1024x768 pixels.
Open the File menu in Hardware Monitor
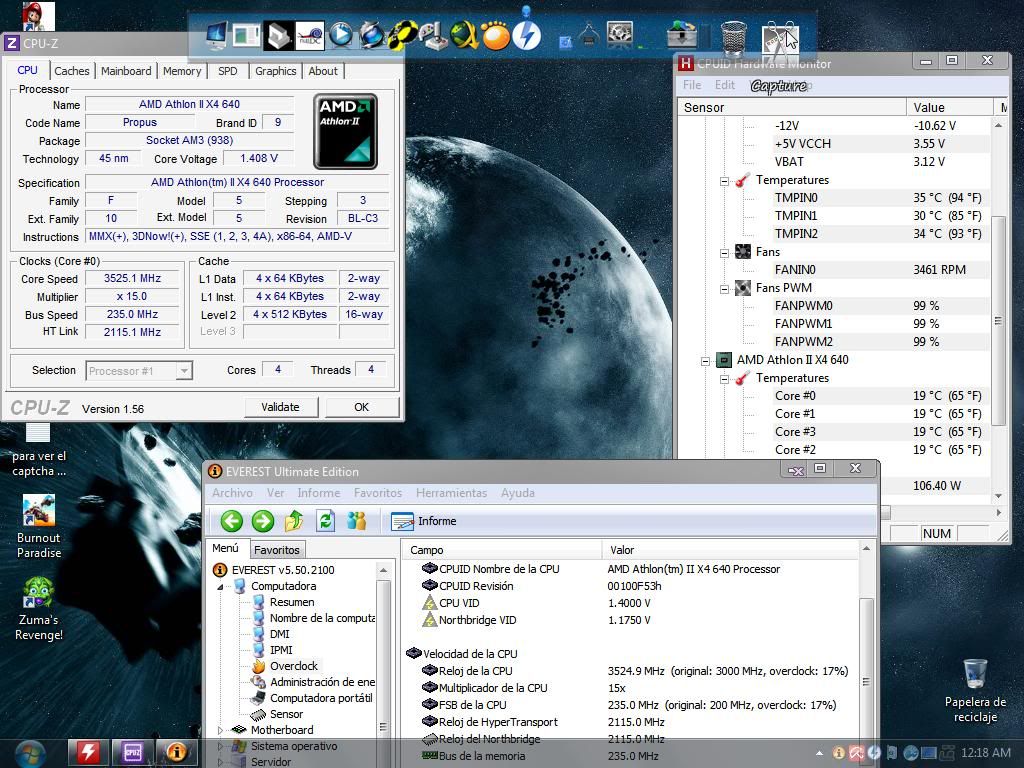[x=692, y=85]
